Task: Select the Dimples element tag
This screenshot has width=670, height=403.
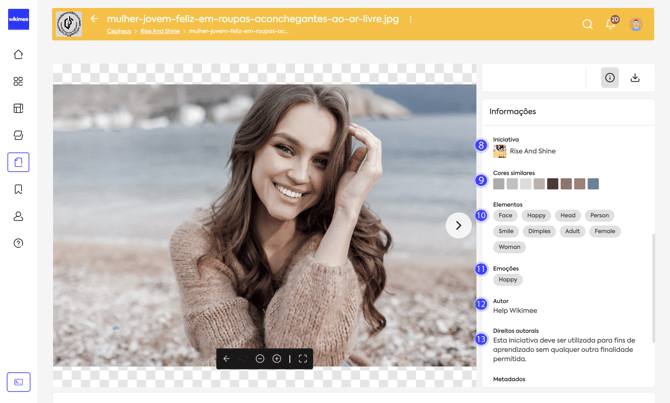Action: [539, 231]
